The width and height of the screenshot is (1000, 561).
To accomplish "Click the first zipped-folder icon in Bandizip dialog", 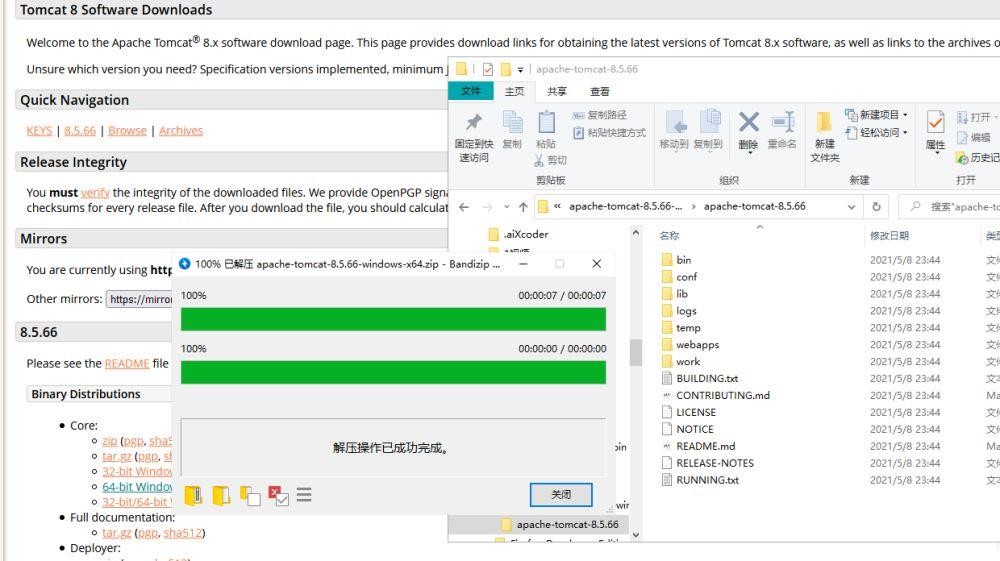I will coord(193,494).
